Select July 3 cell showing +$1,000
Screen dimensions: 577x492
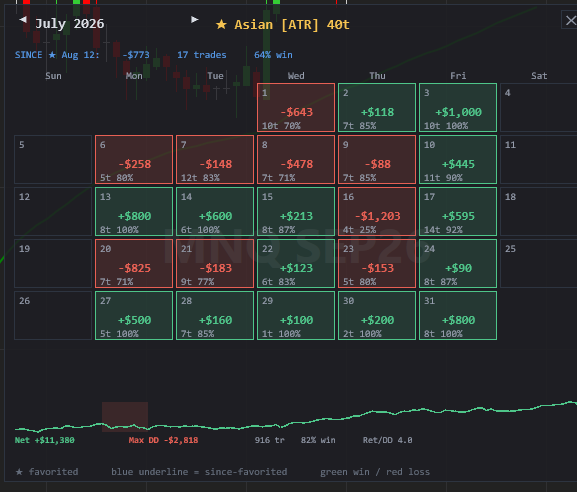(x=458, y=107)
